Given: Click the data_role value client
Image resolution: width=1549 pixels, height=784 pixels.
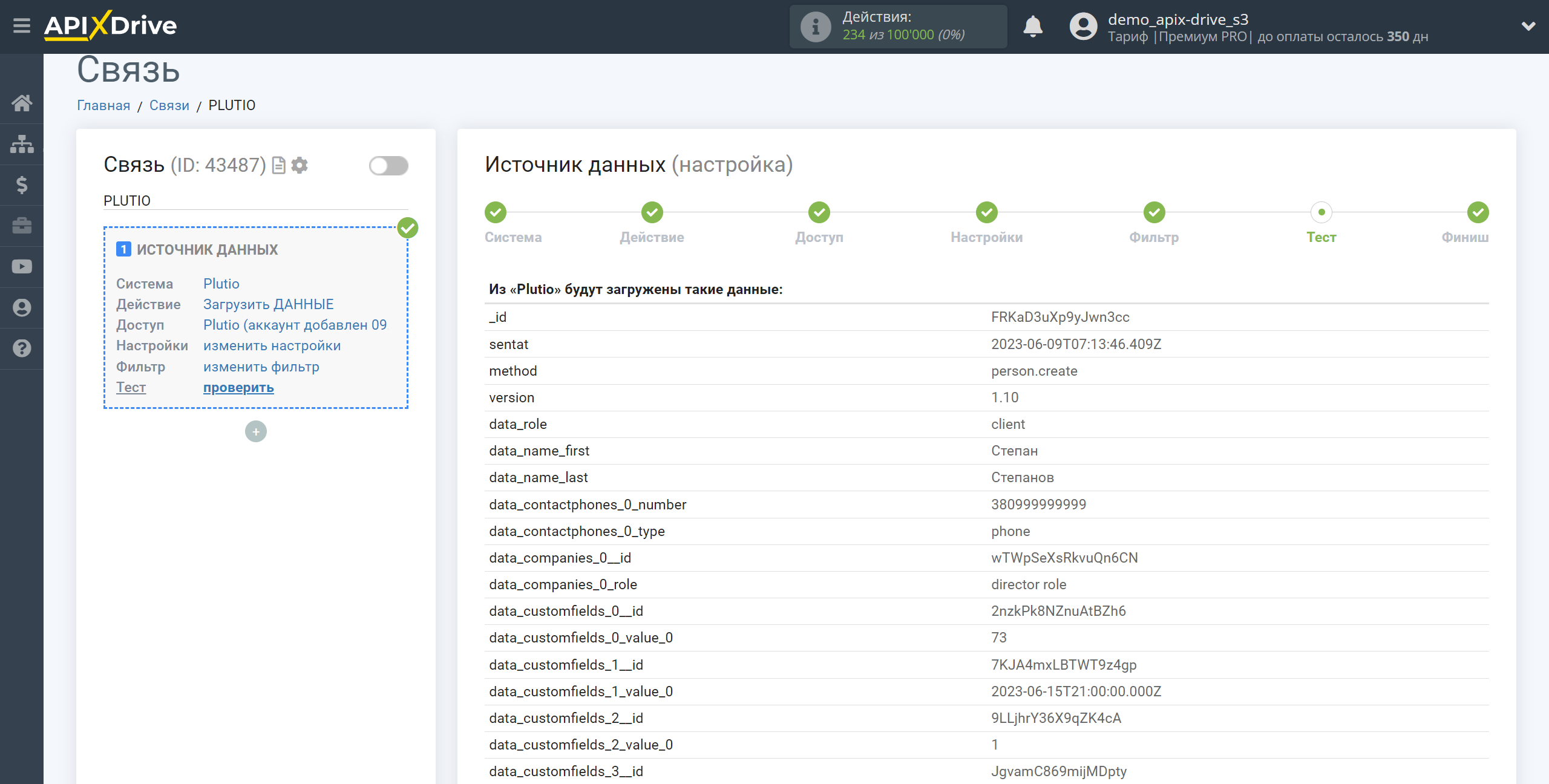Looking at the screenshot, I should (x=1008, y=424).
